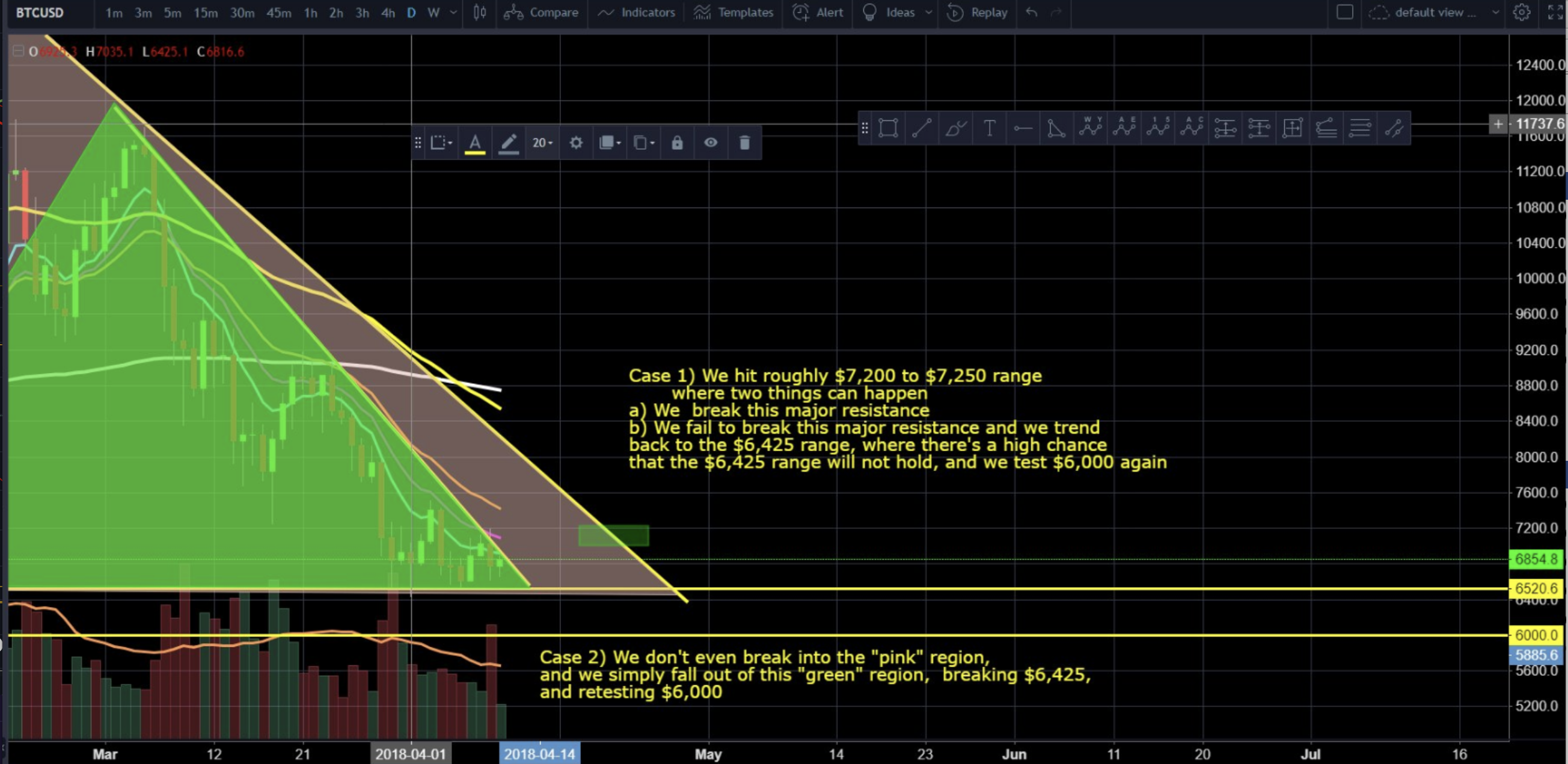Select the Rectangle drawing tool in favorites toolbar

point(888,129)
